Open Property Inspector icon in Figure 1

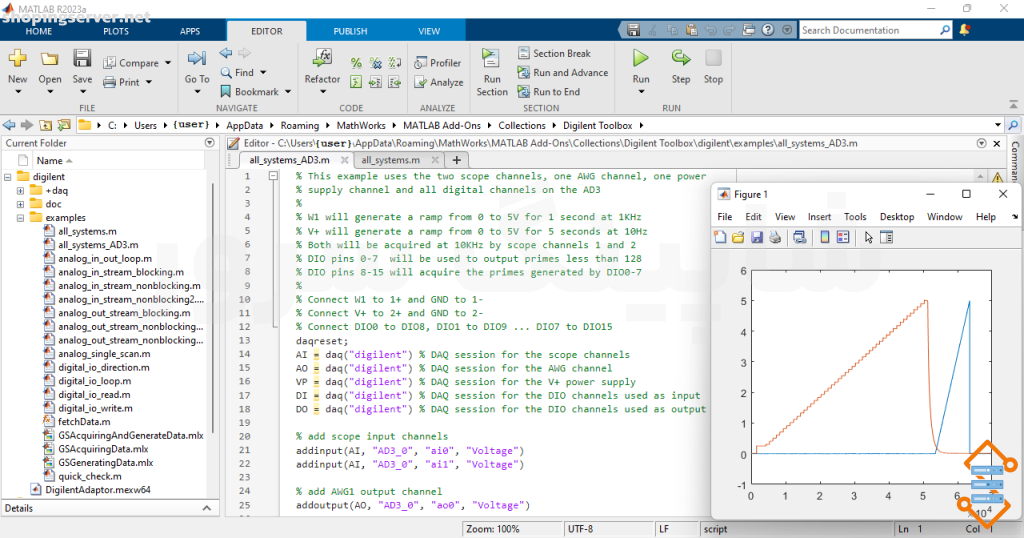point(886,238)
